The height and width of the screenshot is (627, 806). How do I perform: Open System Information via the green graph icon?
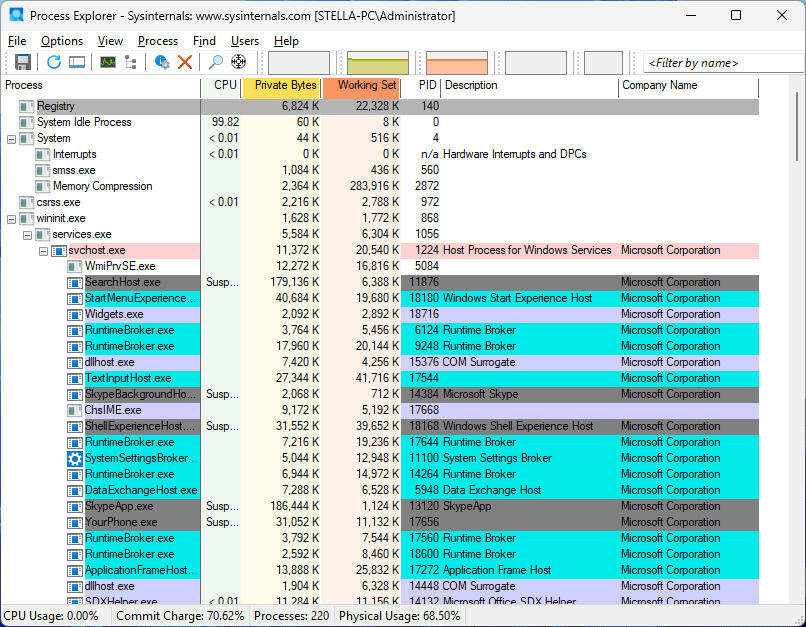107,62
